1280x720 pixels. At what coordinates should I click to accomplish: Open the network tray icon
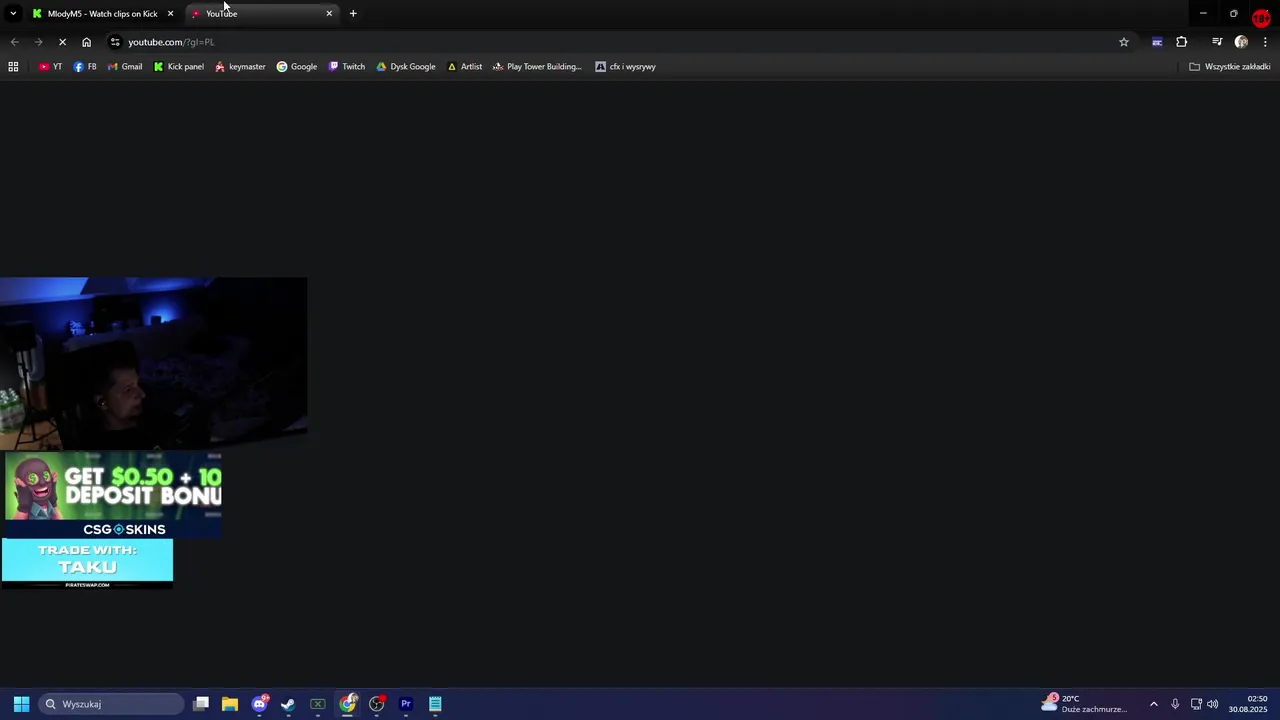pos(1196,704)
